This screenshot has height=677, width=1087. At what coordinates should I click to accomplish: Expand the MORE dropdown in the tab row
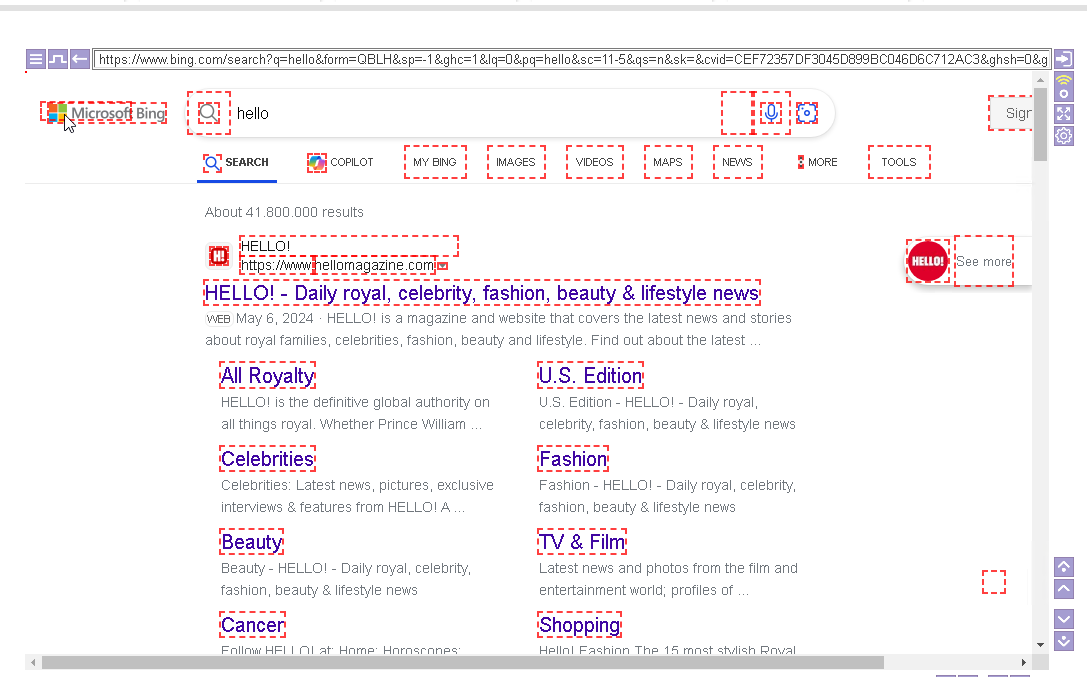coord(818,161)
